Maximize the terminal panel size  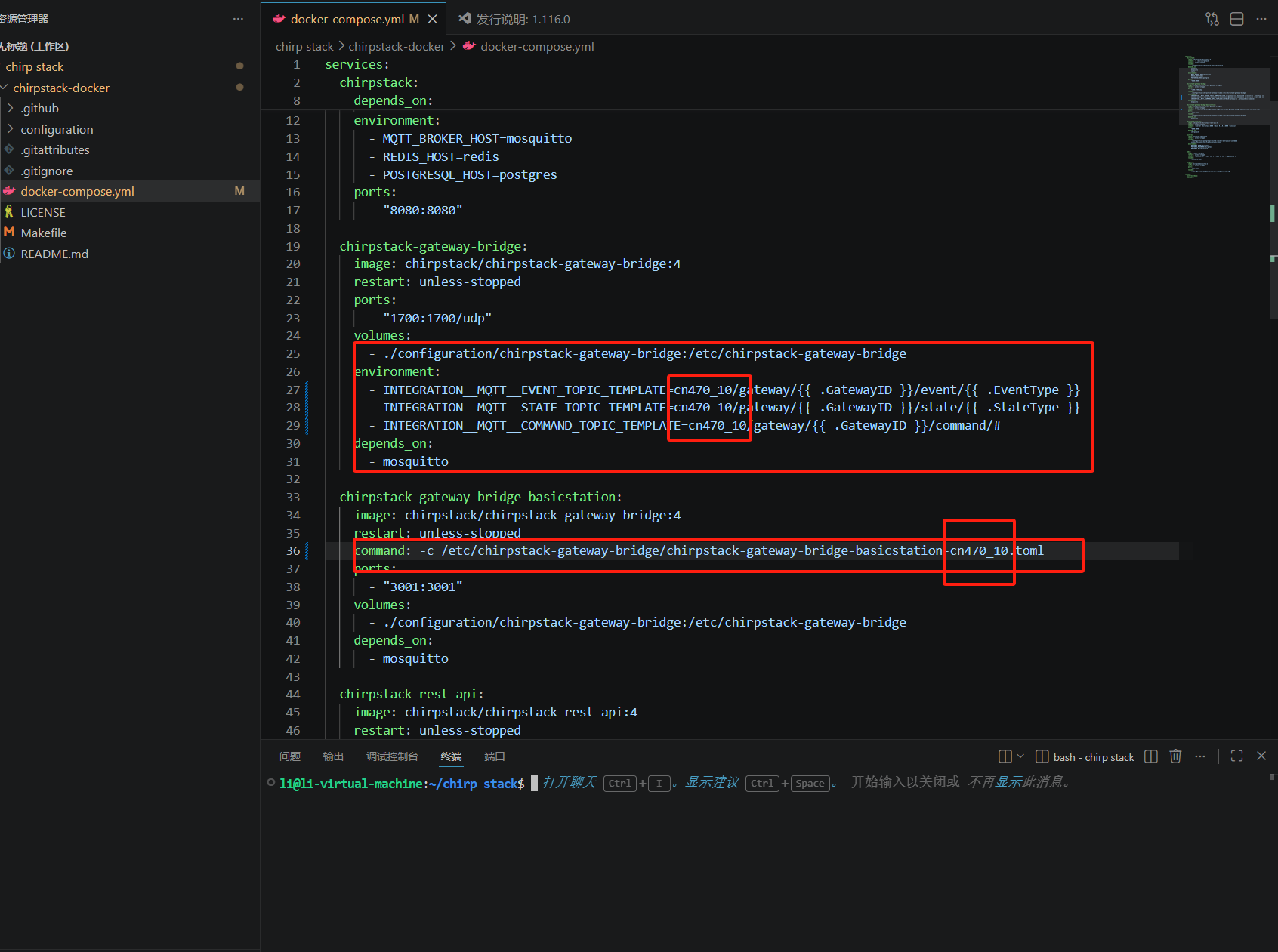(x=1236, y=756)
